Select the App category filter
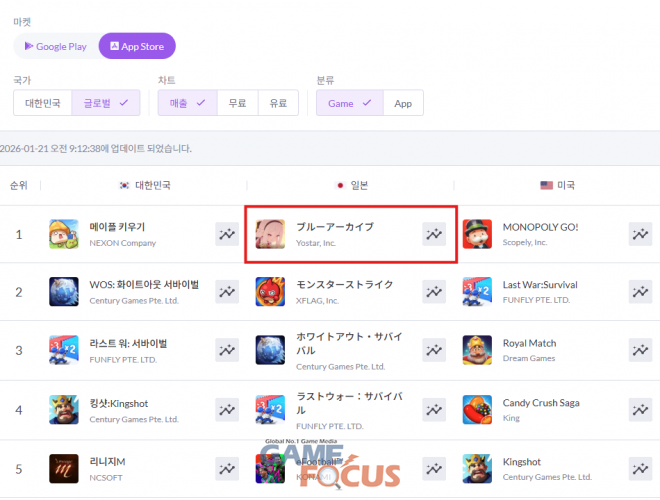 (x=403, y=103)
